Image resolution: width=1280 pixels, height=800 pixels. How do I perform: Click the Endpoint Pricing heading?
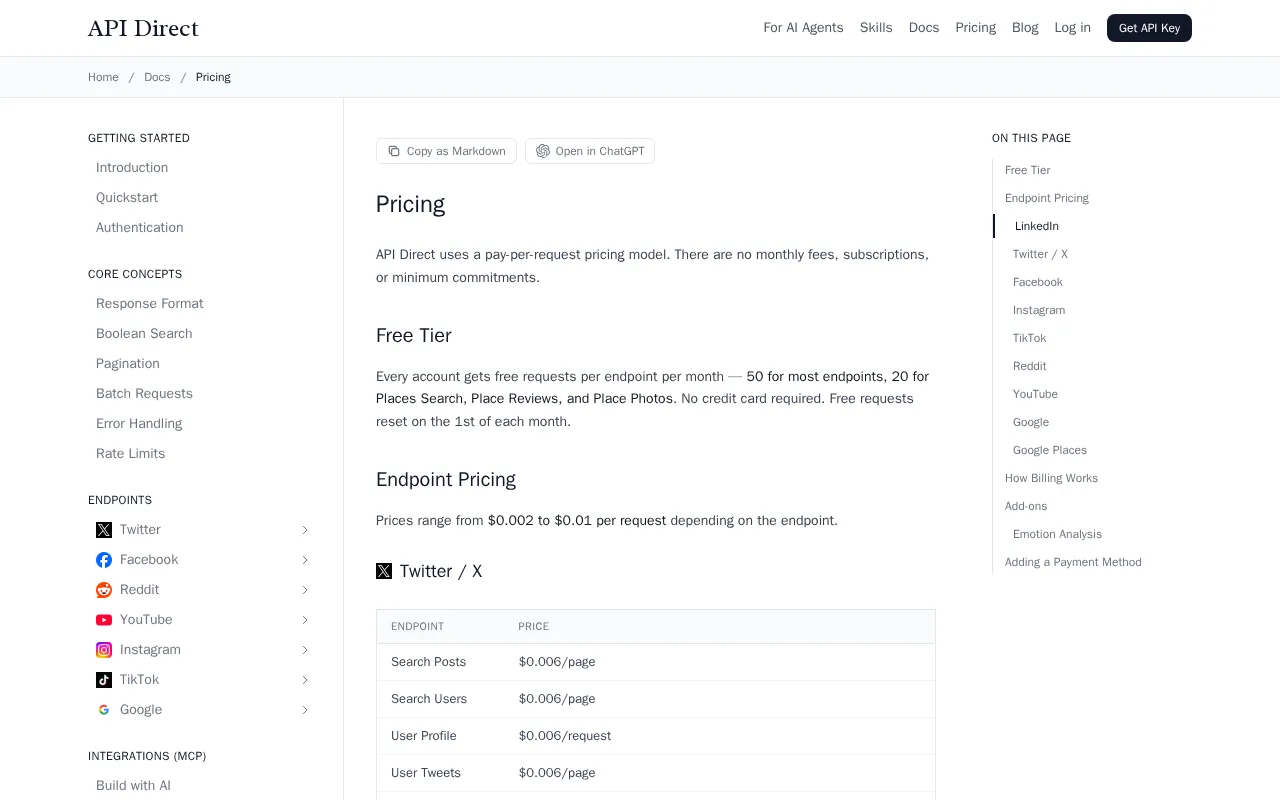[446, 479]
